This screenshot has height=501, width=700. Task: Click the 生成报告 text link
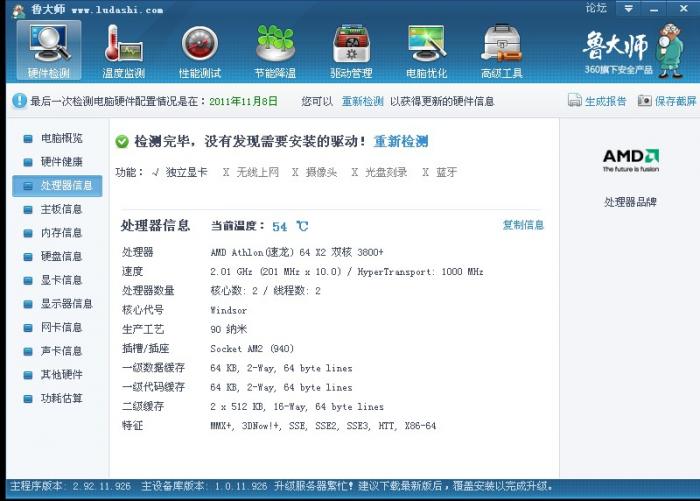click(x=606, y=101)
